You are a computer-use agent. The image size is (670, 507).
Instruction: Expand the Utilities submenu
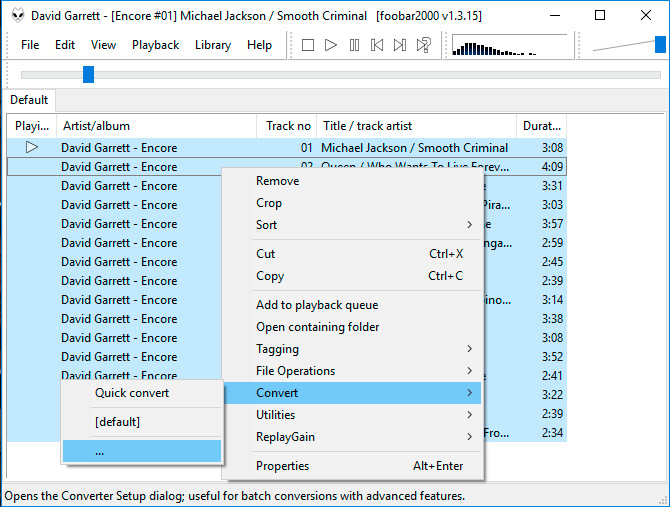[x=353, y=415]
